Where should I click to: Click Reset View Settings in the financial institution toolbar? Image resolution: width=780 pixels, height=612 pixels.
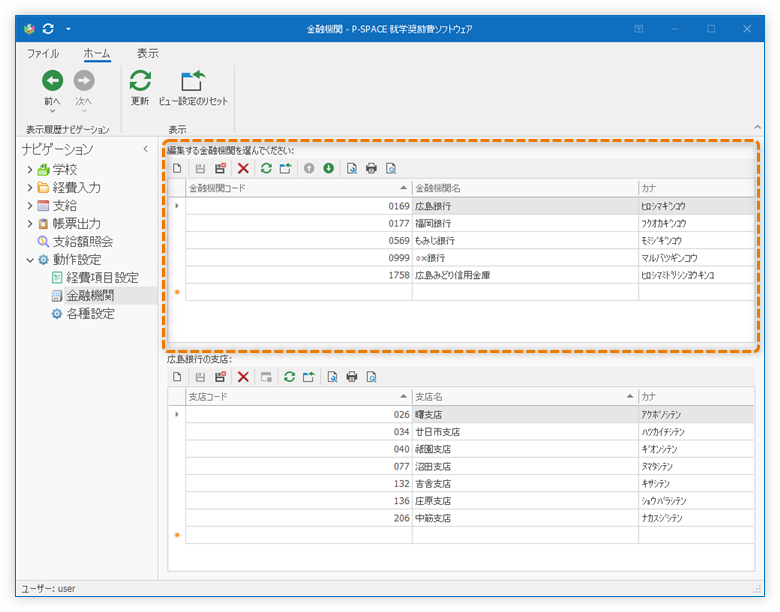(286, 168)
